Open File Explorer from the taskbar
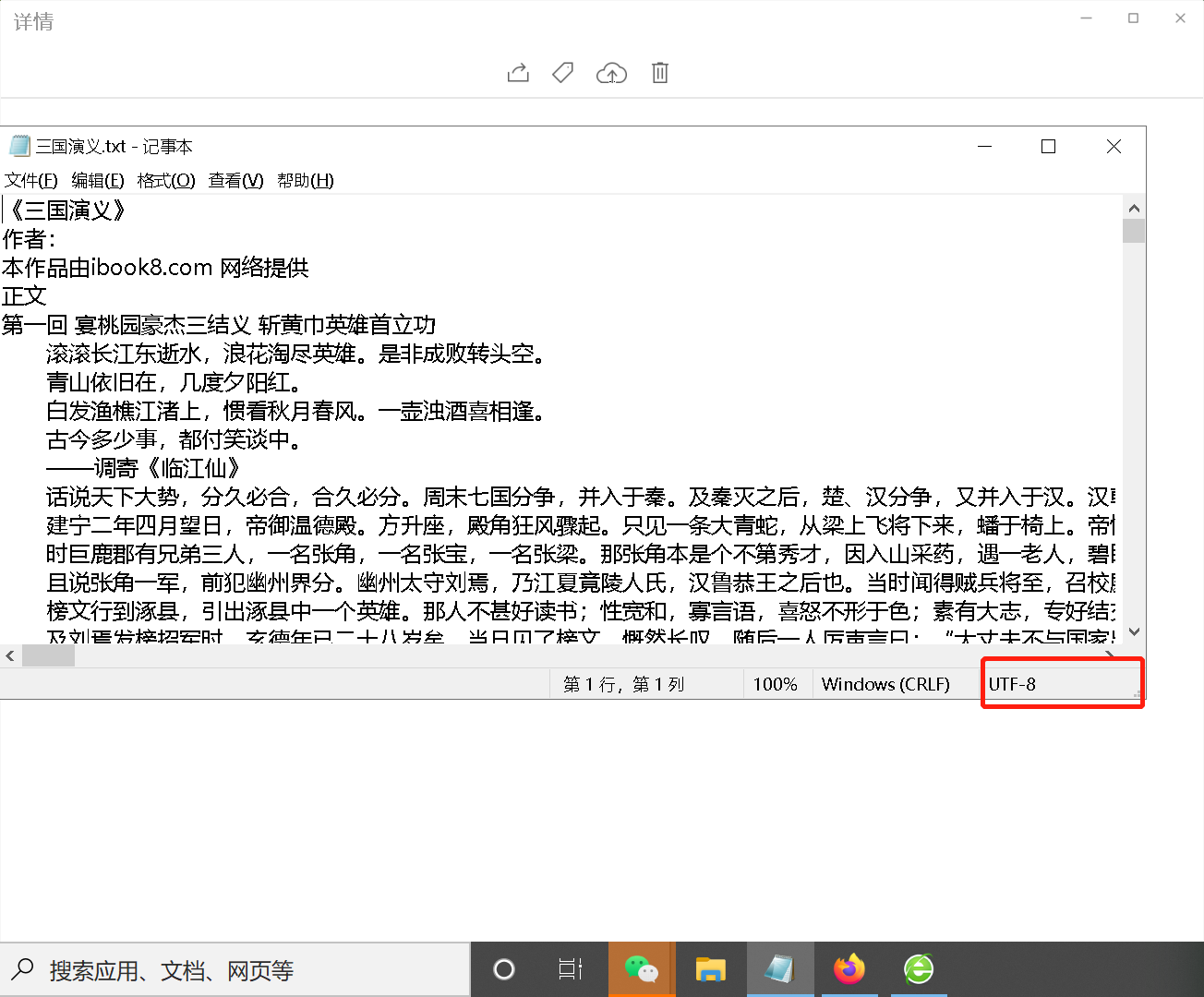Image resolution: width=1204 pixels, height=997 pixels. click(x=711, y=969)
